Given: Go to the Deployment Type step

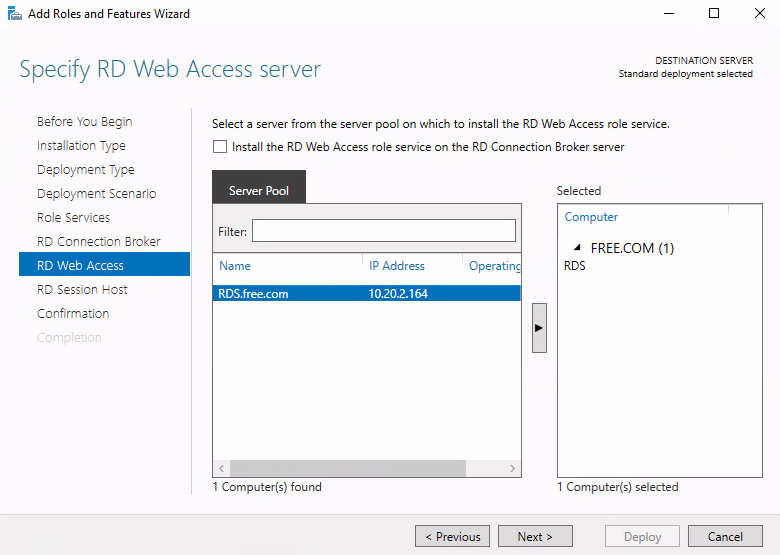Looking at the screenshot, I should point(86,170).
